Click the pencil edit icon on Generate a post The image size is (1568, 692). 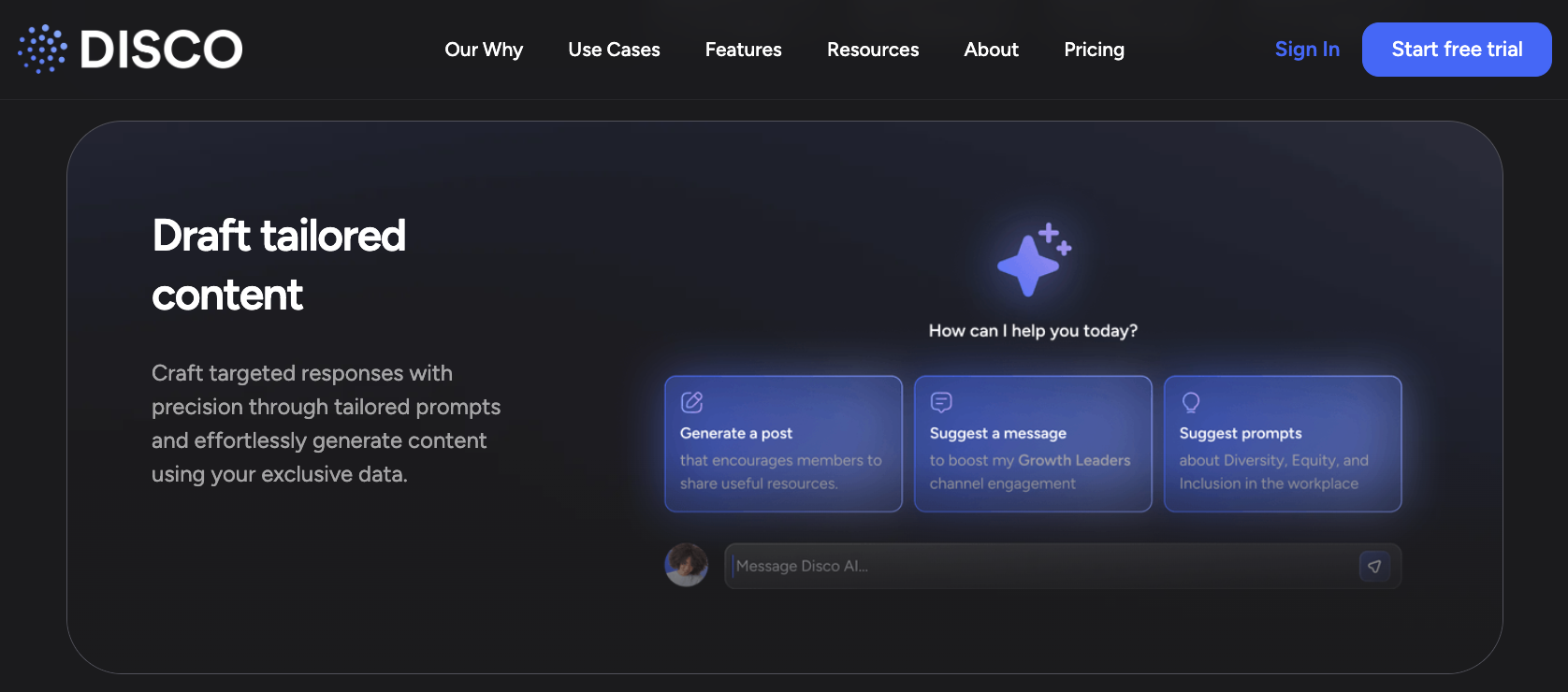tap(691, 402)
